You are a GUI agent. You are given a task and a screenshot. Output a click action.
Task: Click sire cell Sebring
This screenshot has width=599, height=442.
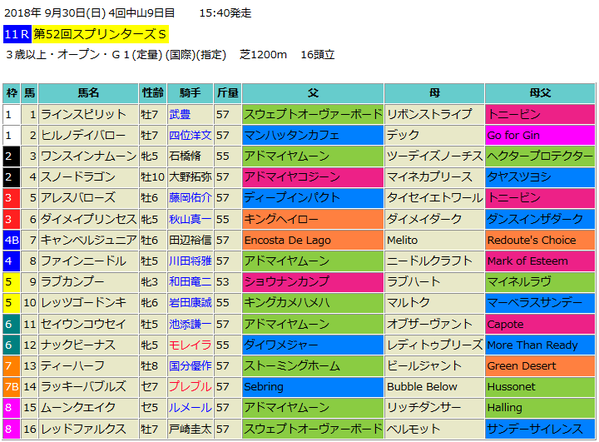(312, 387)
